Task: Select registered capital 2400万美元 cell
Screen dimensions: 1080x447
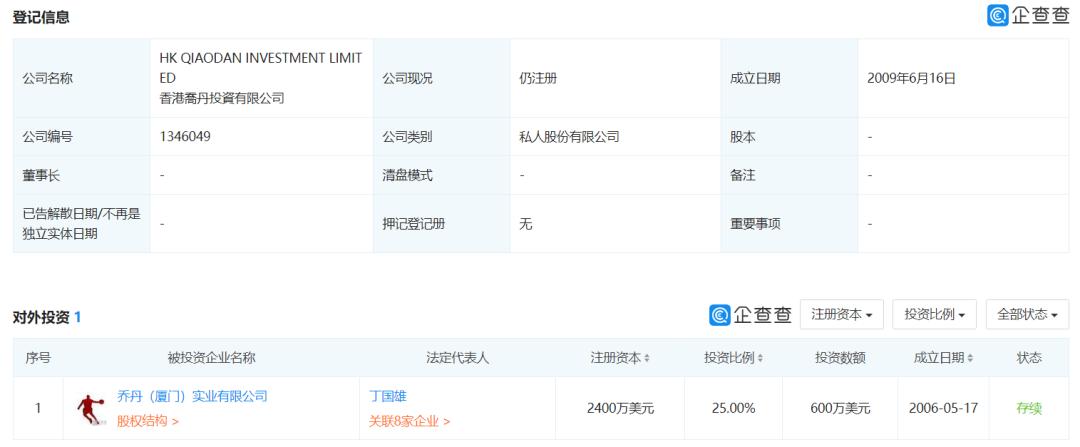Action: pos(620,408)
